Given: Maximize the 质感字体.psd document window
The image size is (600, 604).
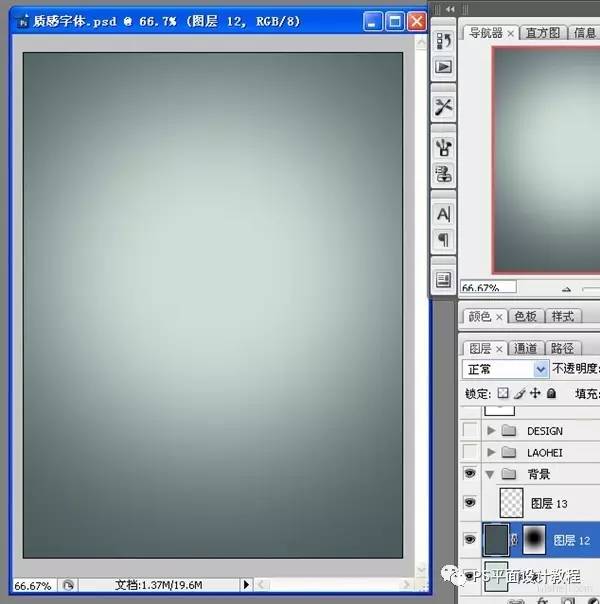Looking at the screenshot, I should (394, 21).
